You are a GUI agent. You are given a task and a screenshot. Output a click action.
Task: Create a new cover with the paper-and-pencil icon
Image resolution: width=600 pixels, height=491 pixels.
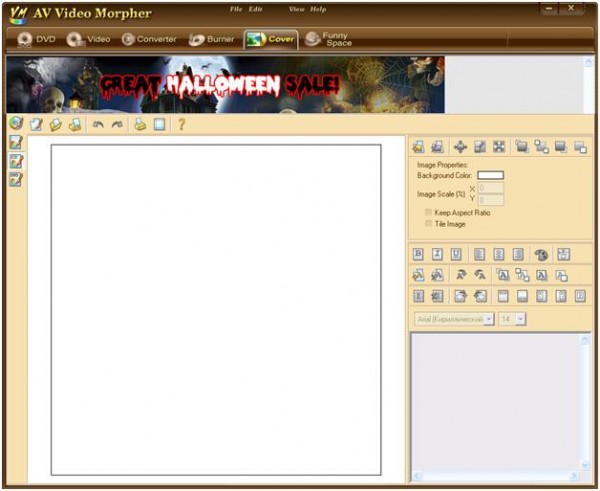pyautogui.click(x=36, y=124)
